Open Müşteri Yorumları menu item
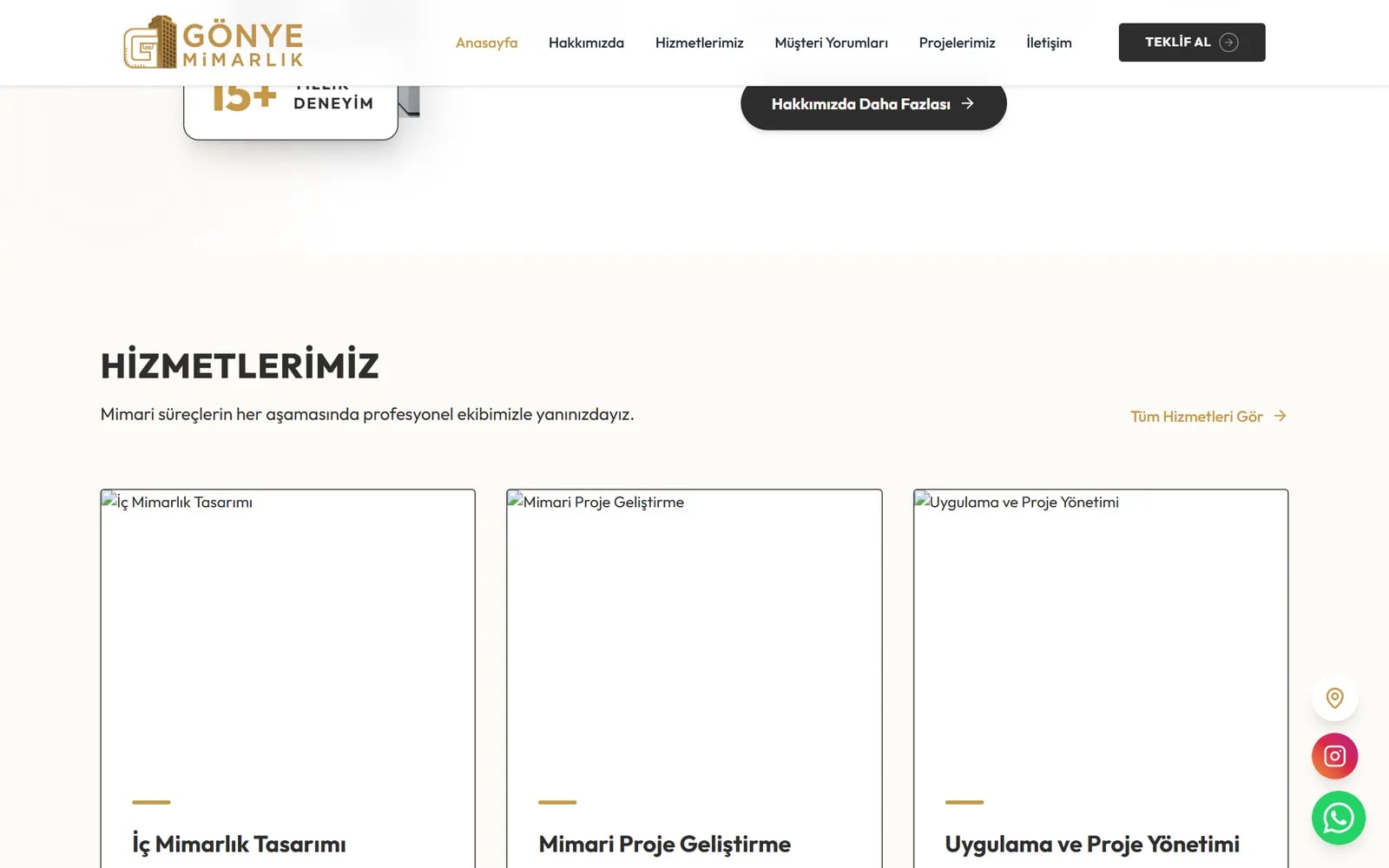 point(831,43)
